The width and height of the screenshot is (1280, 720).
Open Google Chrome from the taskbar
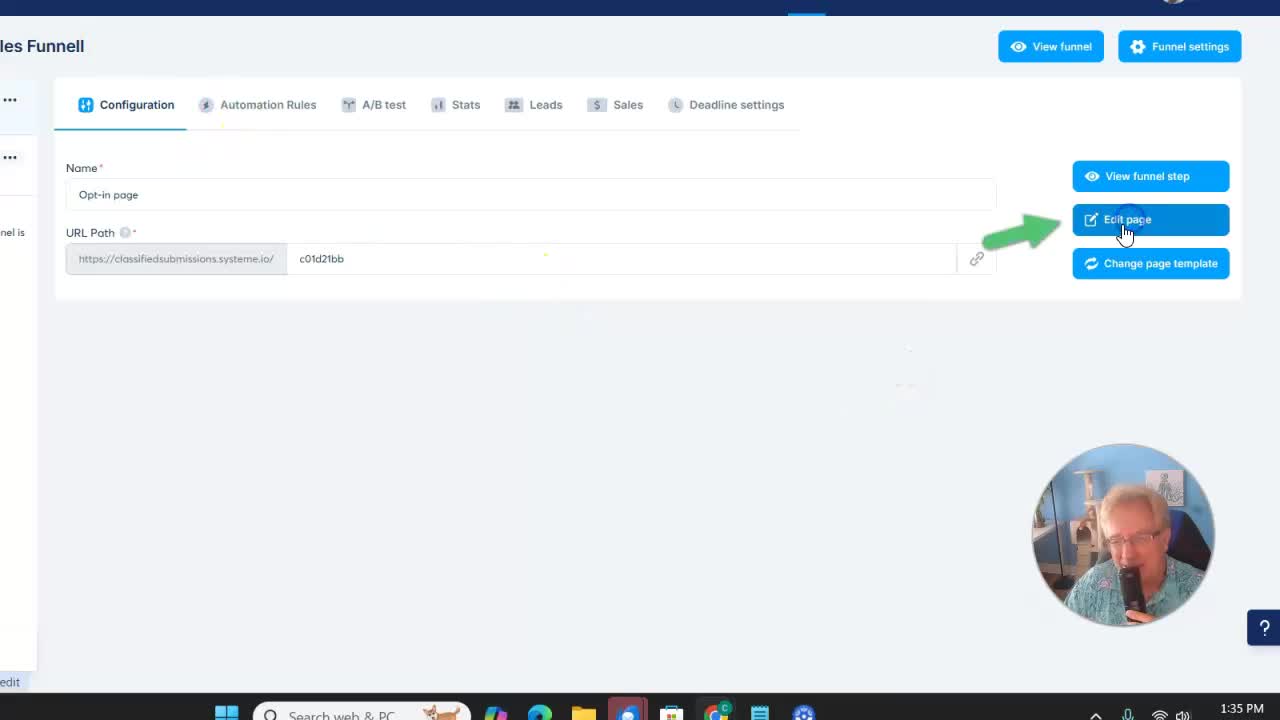point(716,713)
